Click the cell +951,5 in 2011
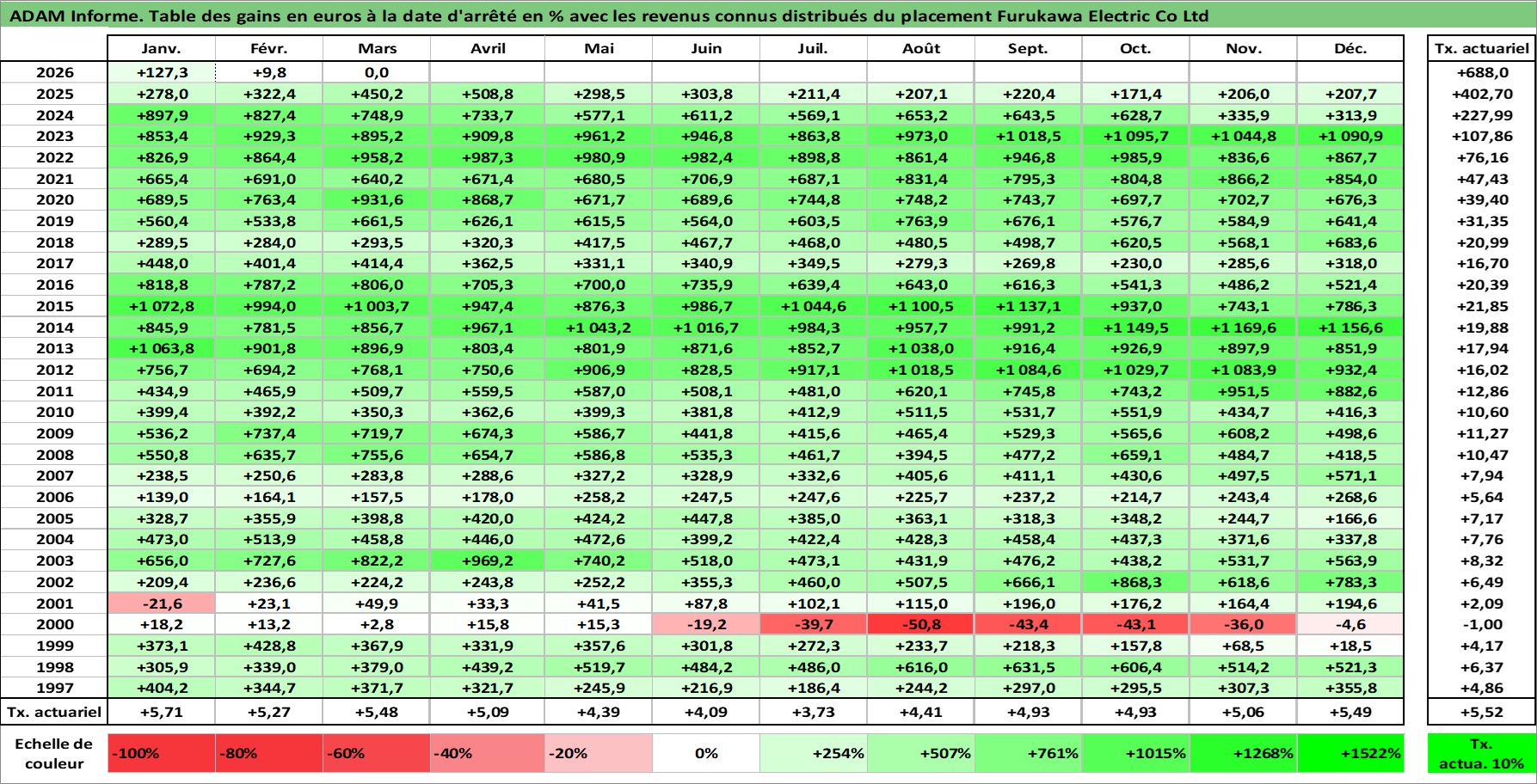 1243,391
